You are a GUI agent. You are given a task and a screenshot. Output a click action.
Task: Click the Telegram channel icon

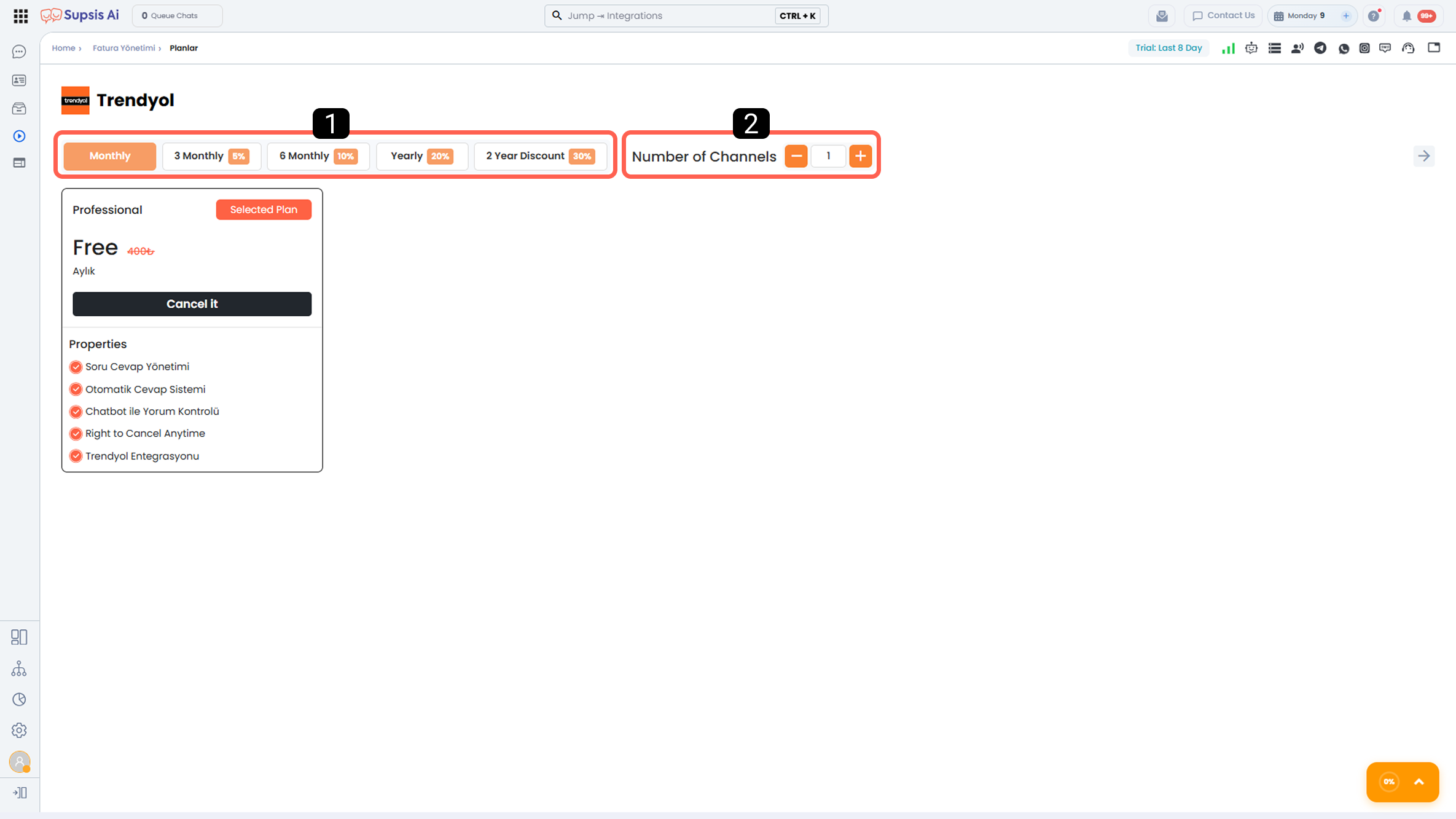[x=1320, y=48]
